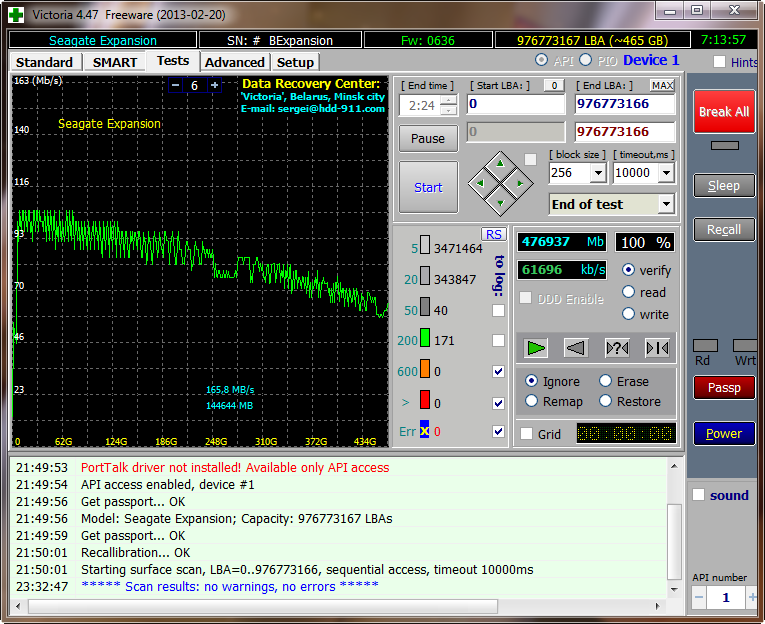Open the End of test action dropdown
This screenshot has width=765, height=624.
click(x=666, y=204)
